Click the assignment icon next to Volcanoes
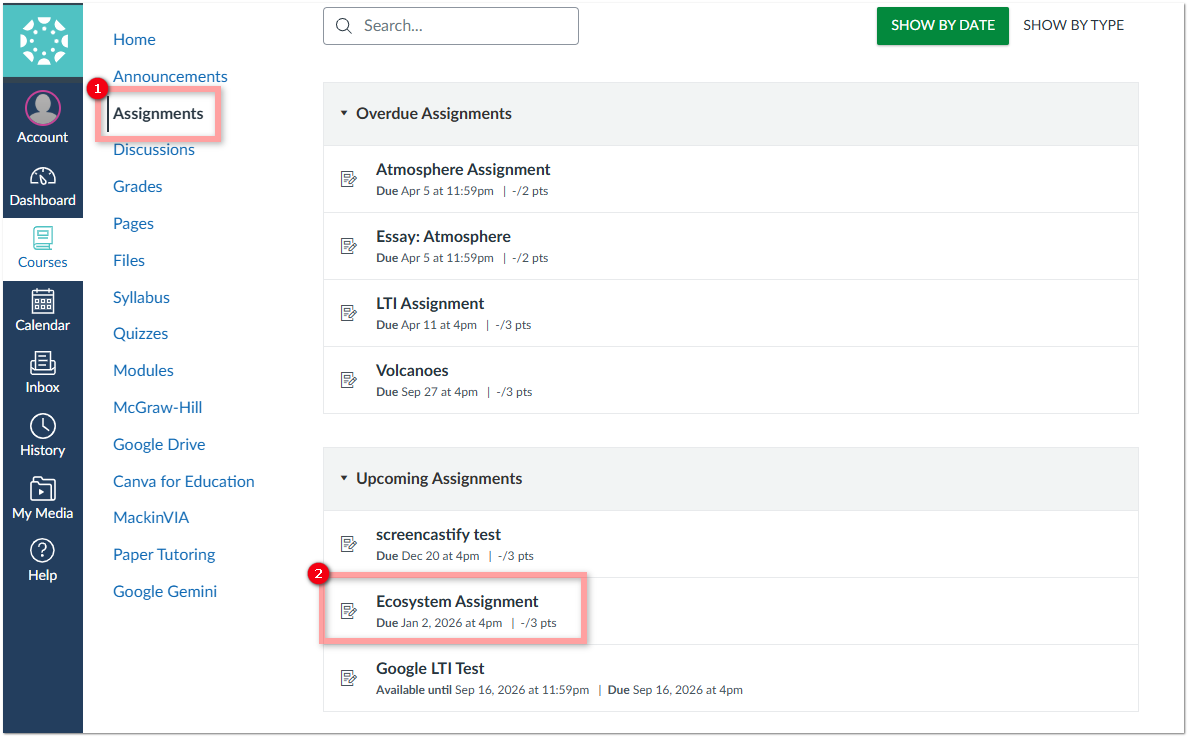Image resolution: width=1188 pixels, height=737 pixels. coord(348,379)
